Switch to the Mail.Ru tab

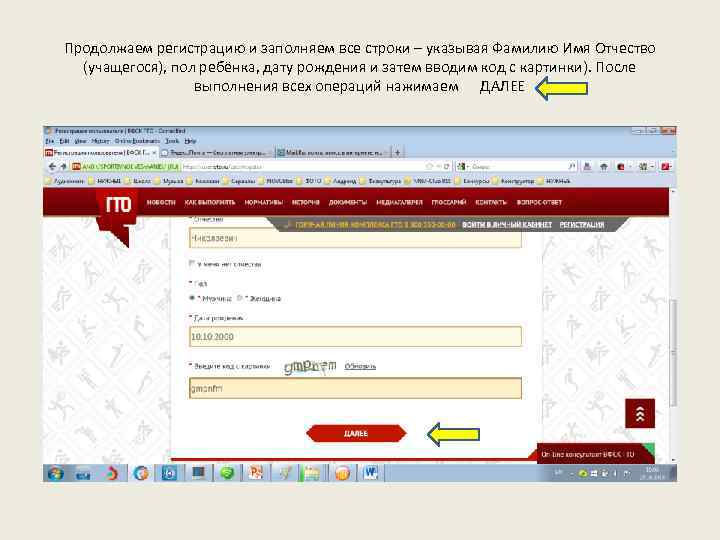[x=332, y=152]
